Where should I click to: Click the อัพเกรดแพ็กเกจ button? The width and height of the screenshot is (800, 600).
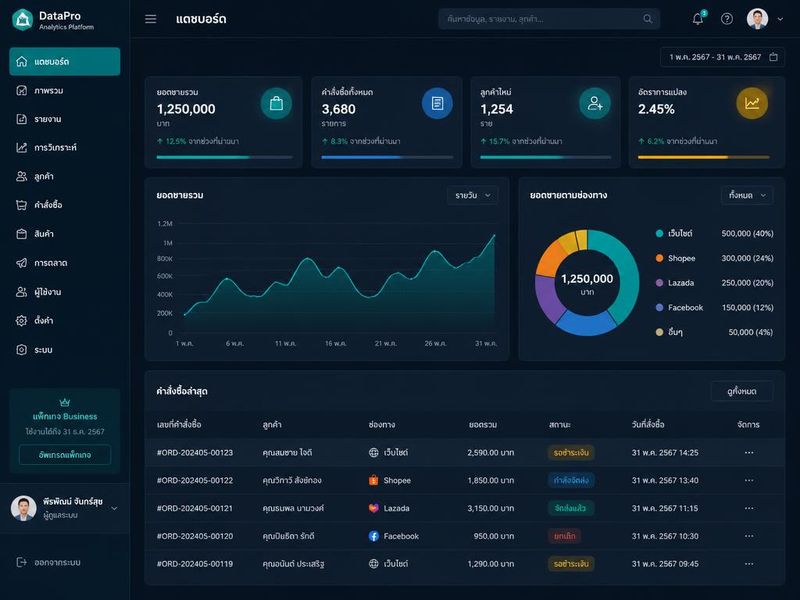coord(65,455)
